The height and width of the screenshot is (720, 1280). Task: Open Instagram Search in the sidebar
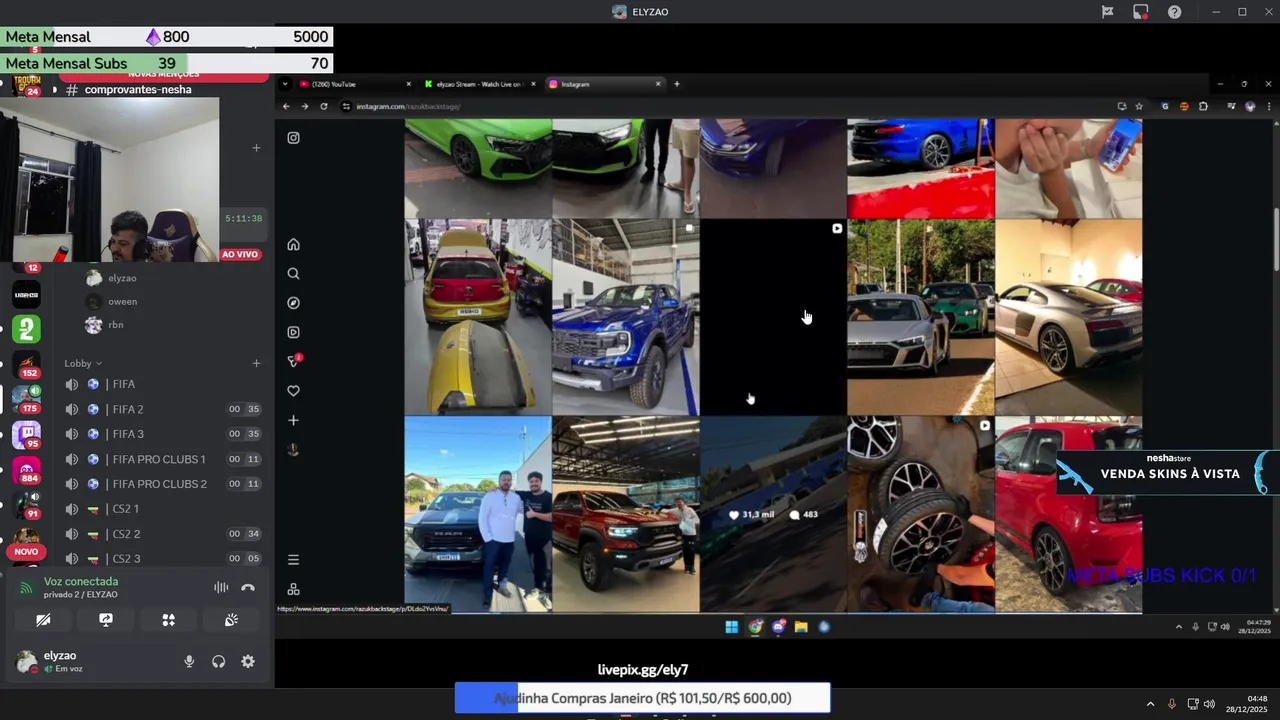(x=293, y=273)
